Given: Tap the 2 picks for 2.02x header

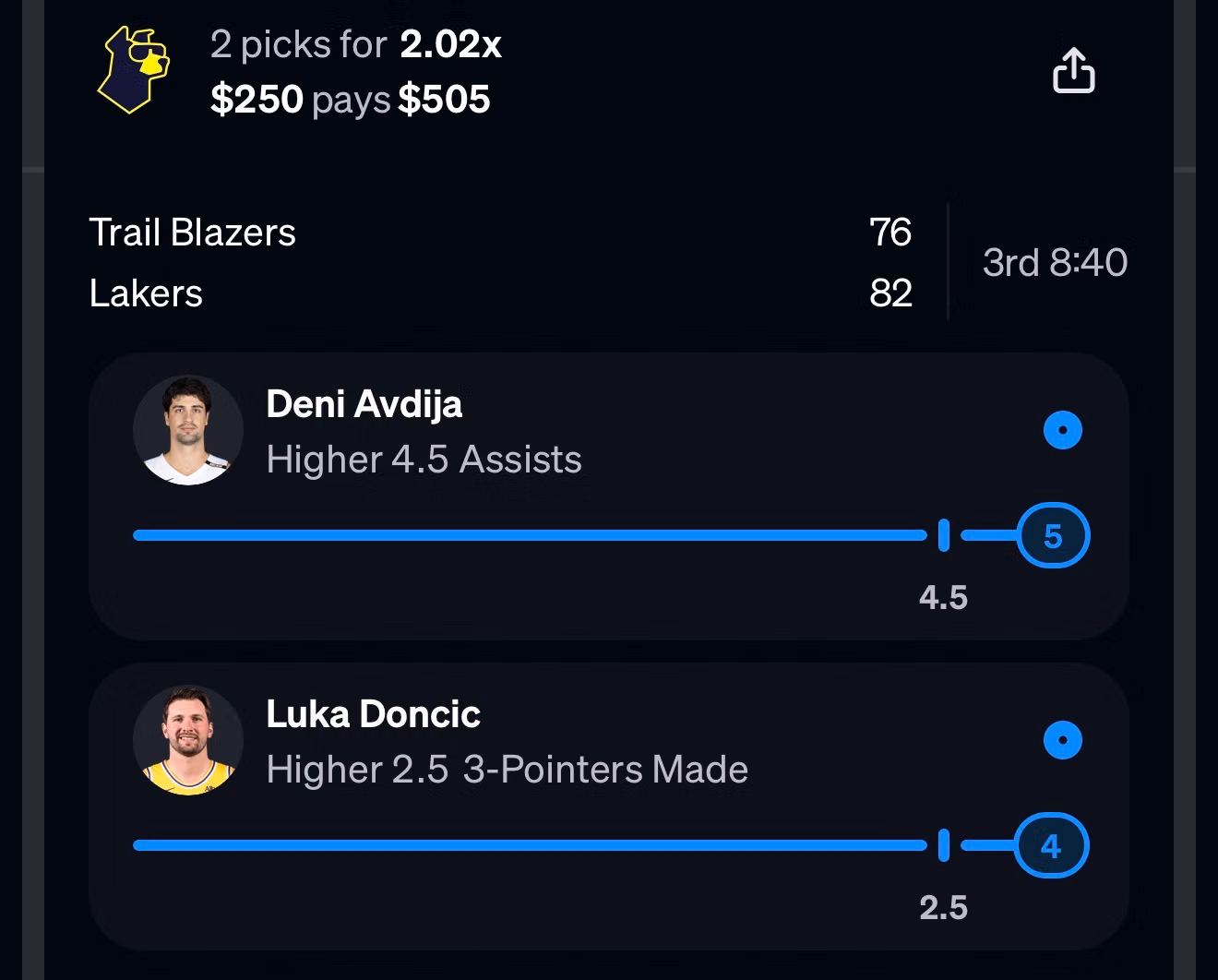Looking at the screenshot, I should click(x=356, y=44).
